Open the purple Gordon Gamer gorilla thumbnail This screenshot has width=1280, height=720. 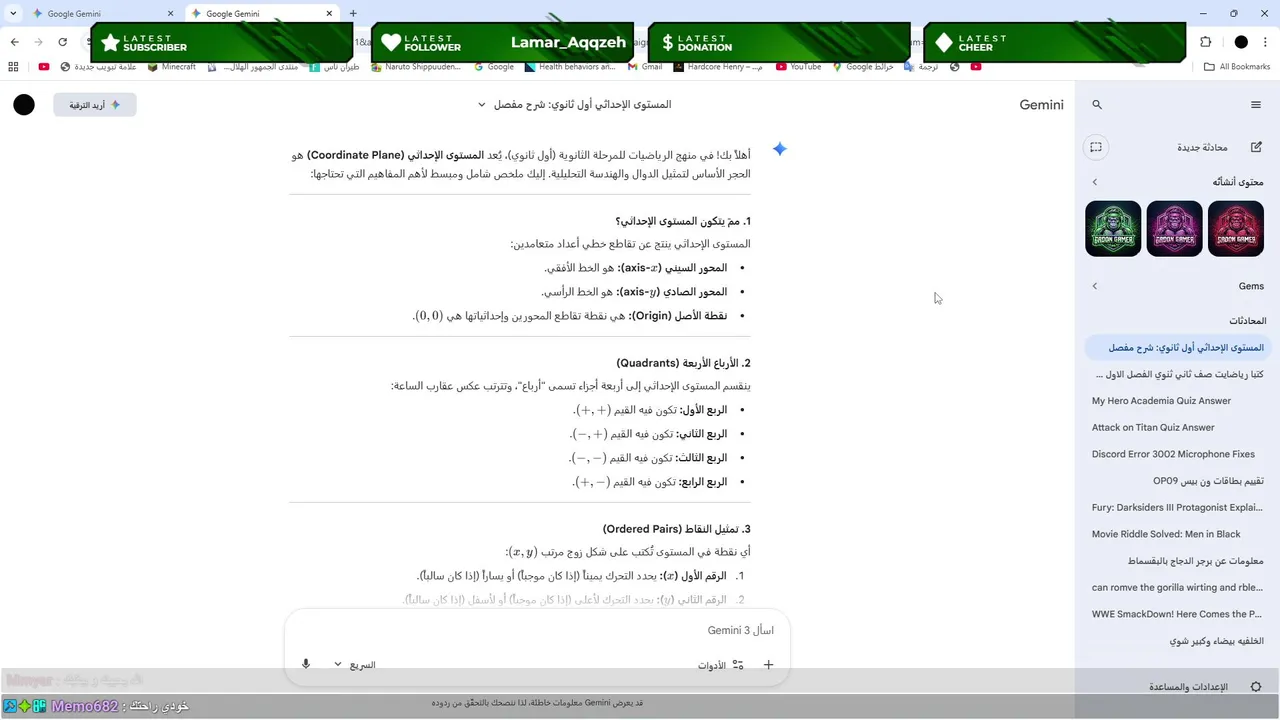1175,229
